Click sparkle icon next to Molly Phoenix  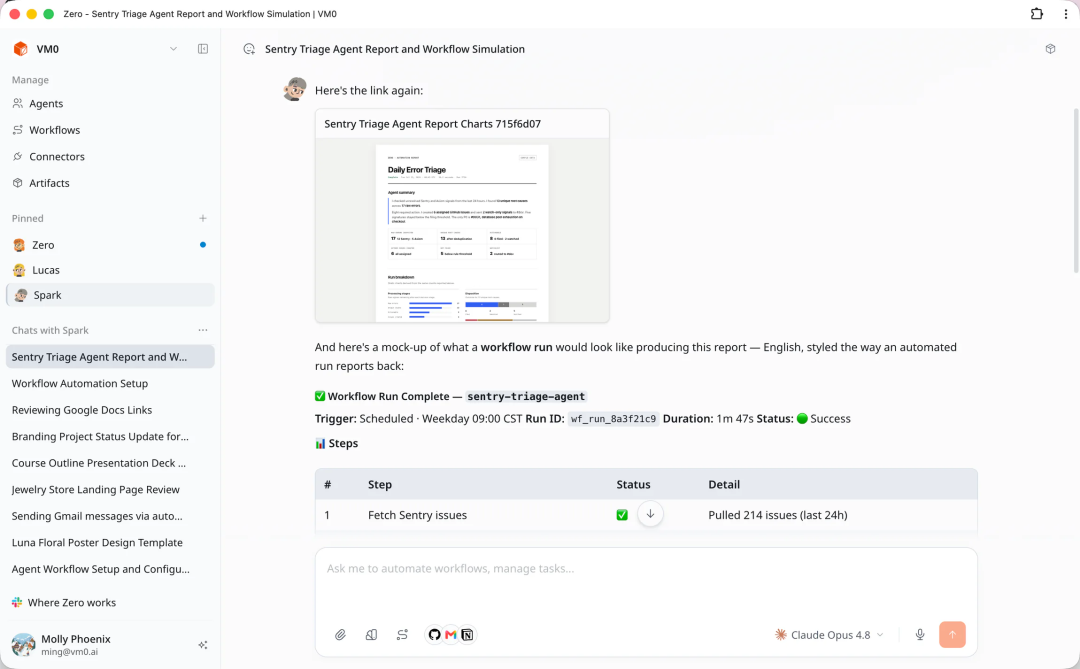(203, 646)
